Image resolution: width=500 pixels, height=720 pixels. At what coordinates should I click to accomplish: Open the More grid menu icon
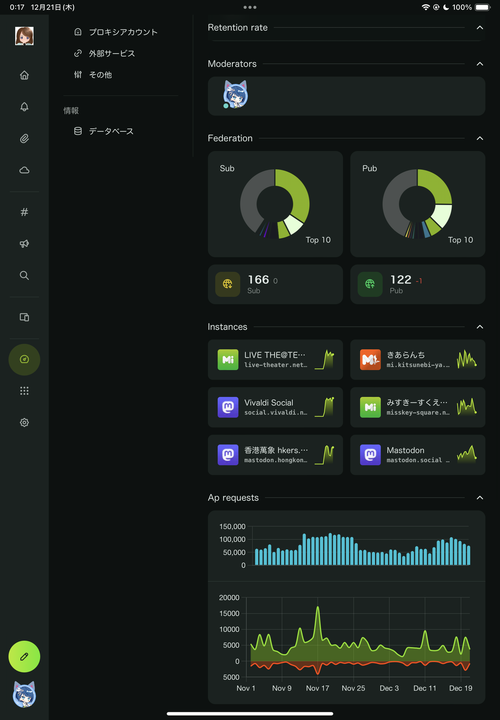tap(24, 391)
